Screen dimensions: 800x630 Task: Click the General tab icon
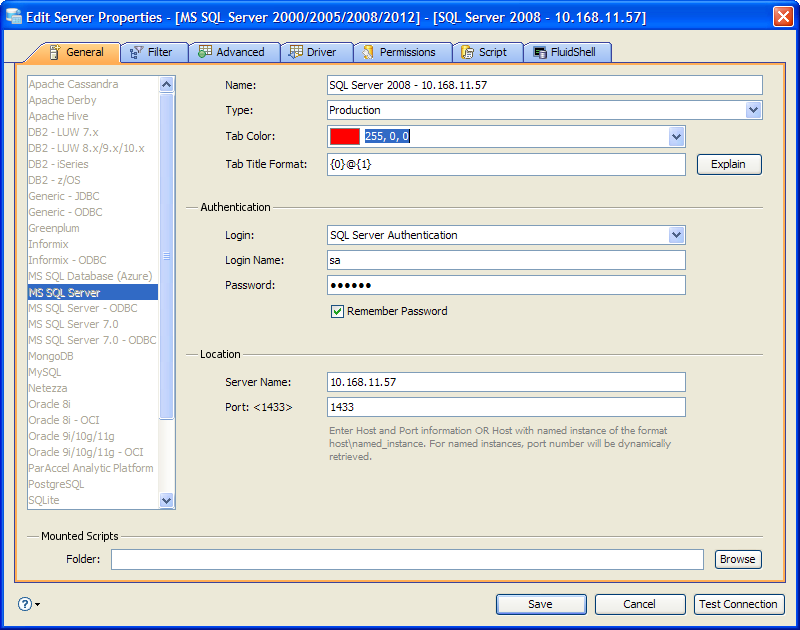coord(55,52)
